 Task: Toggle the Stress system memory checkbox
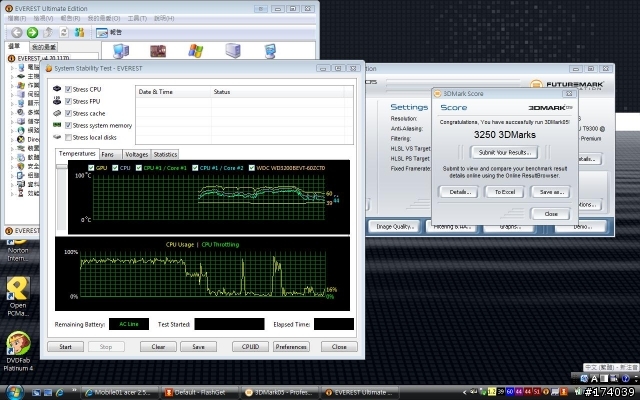(x=68, y=125)
